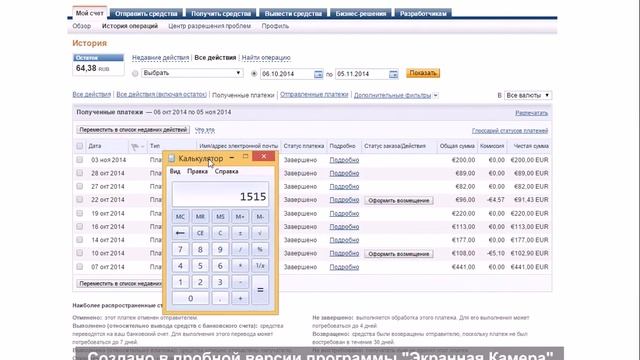Click calculator MC memory clear button

tap(180, 217)
